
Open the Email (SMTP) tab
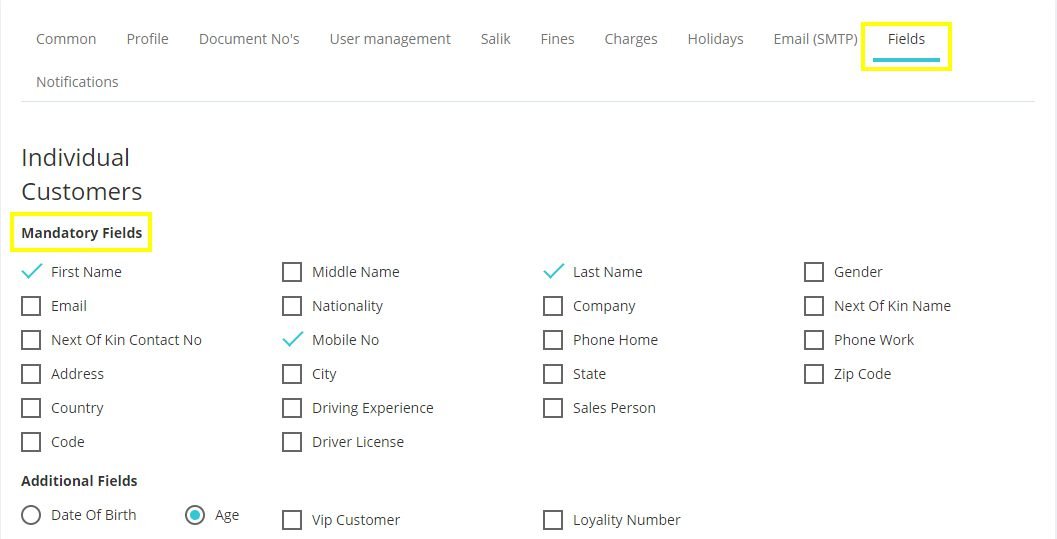click(x=815, y=39)
